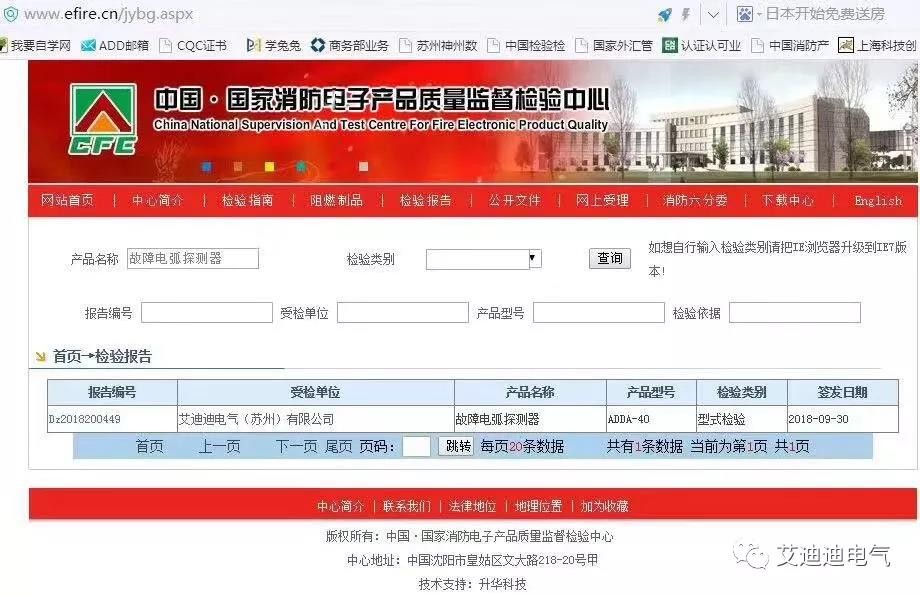Click 加为收藏 in the footer

coord(604,506)
